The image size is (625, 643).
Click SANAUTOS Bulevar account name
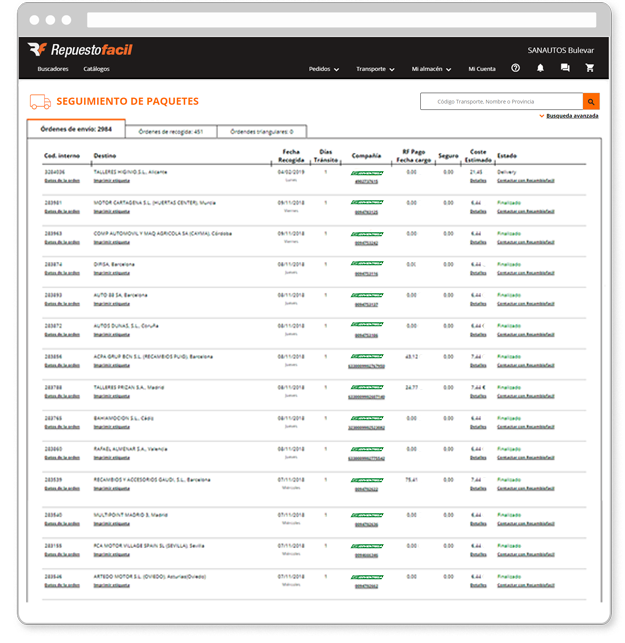coord(560,50)
